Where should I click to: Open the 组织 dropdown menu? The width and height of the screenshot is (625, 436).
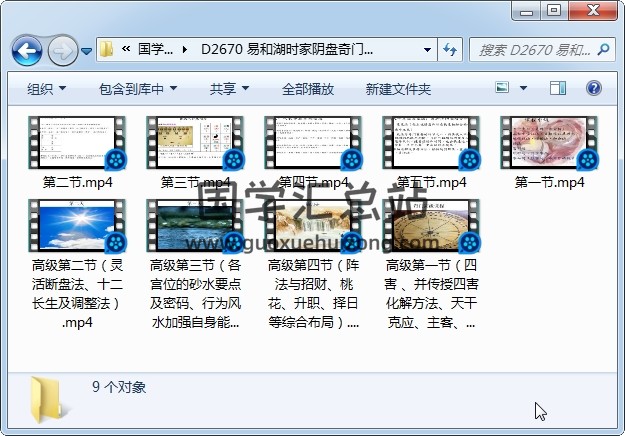46,89
